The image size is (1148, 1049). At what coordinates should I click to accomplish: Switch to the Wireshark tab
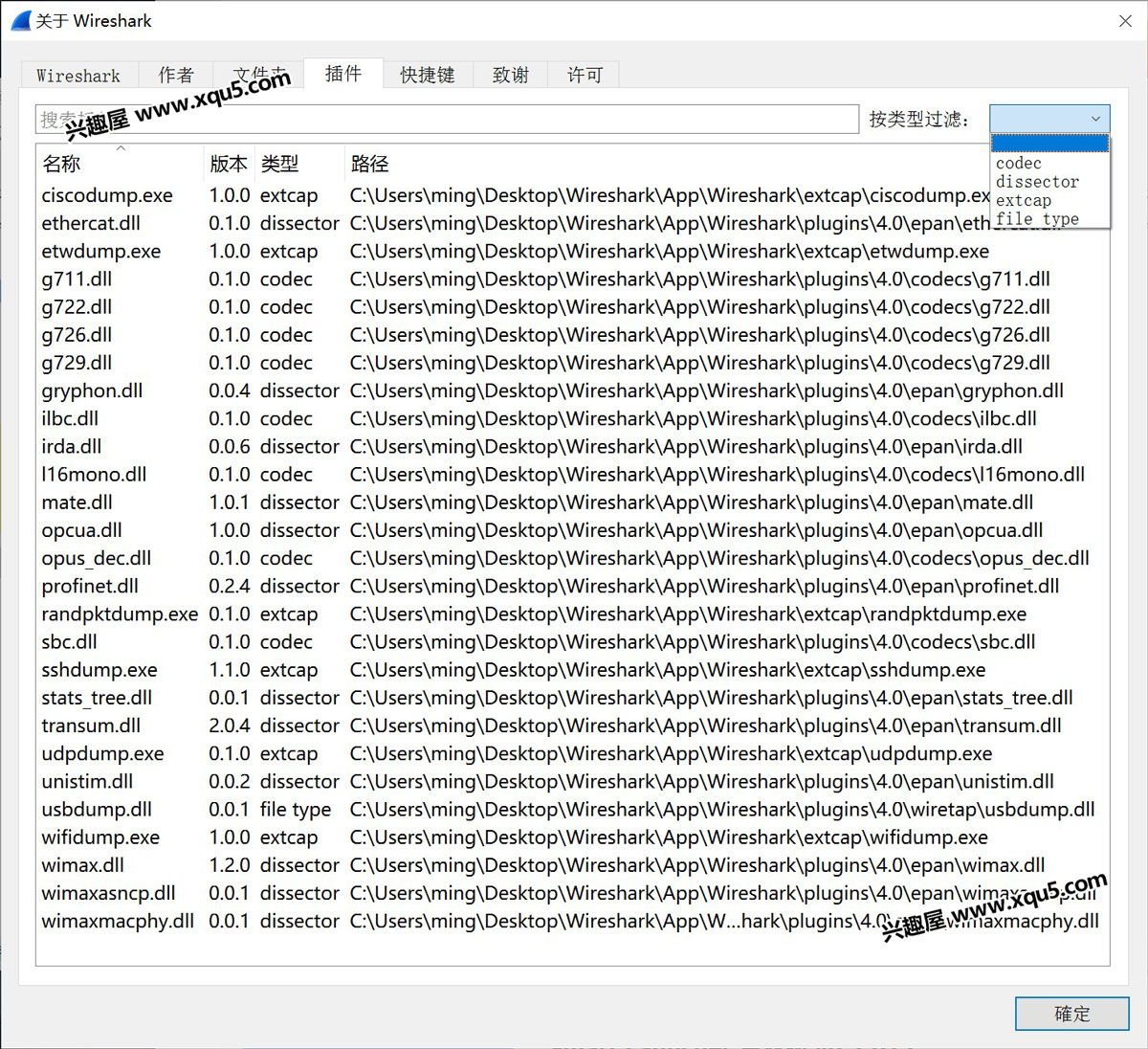(79, 75)
